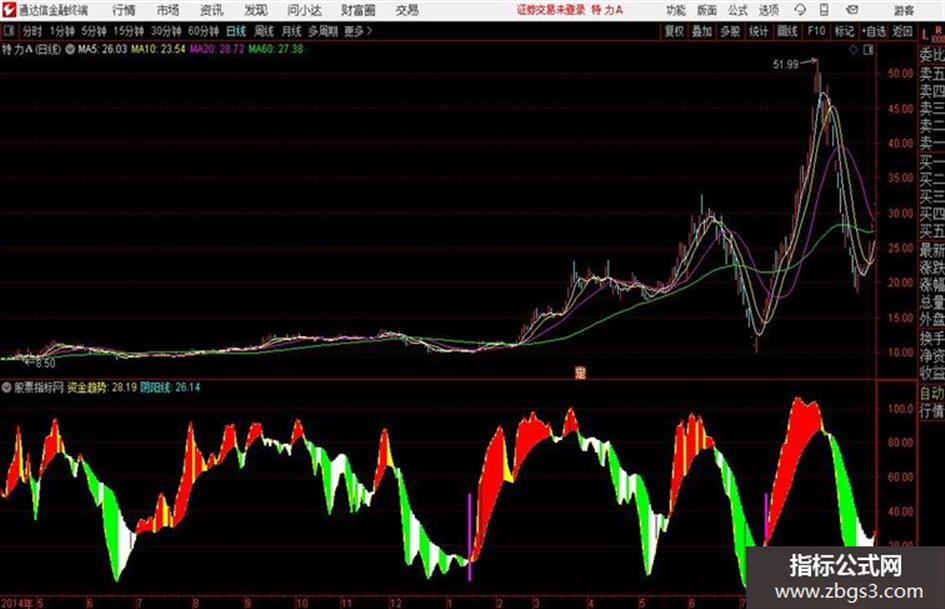Image resolution: width=945 pixels, height=609 pixels.
Task: Click the 复权 toolbar button
Action: click(x=674, y=31)
